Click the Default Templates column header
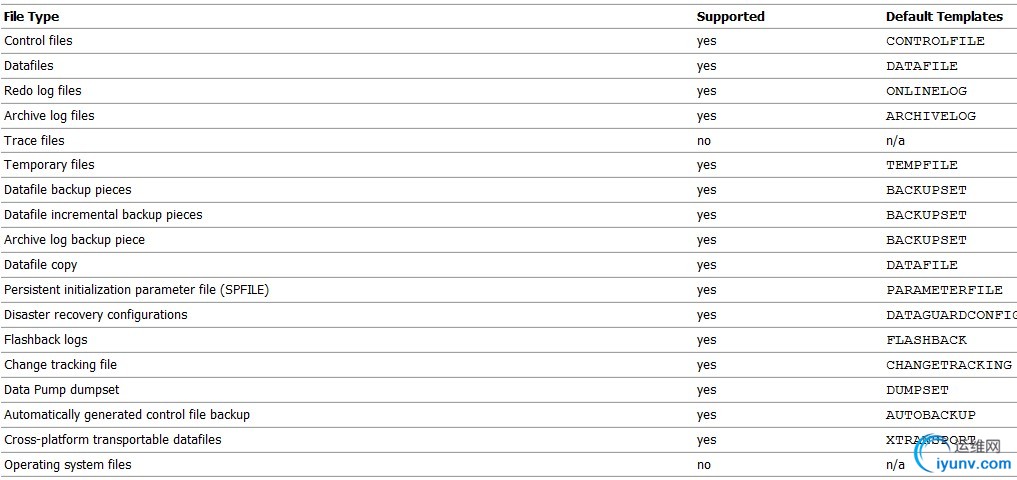The height and width of the screenshot is (480, 1017). [x=944, y=16]
